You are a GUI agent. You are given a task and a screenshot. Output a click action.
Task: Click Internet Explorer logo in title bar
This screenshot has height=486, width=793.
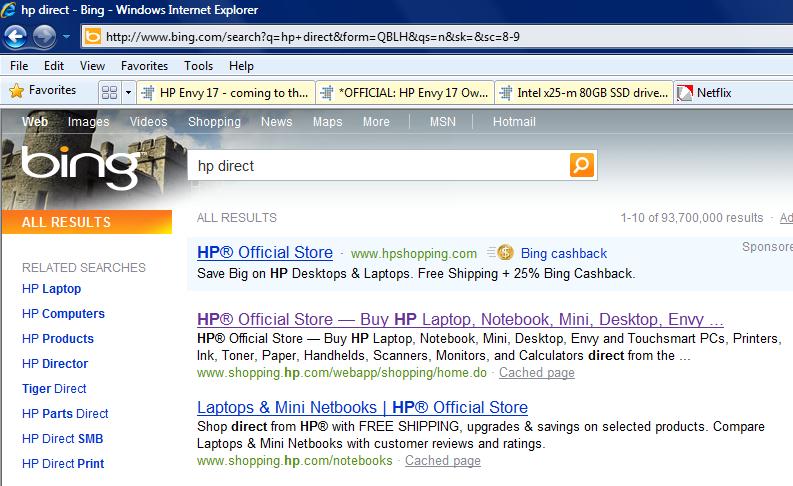(x=9, y=10)
